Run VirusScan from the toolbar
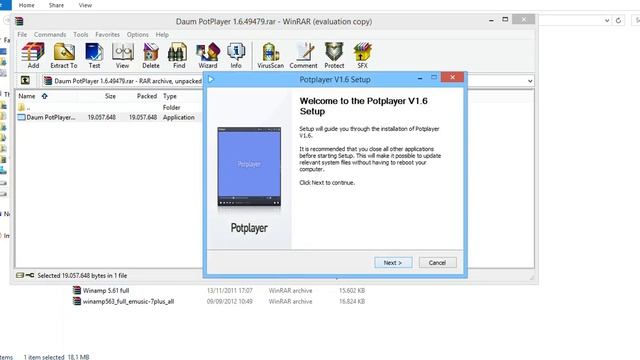640x360 pixels. pyautogui.click(x=270, y=56)
